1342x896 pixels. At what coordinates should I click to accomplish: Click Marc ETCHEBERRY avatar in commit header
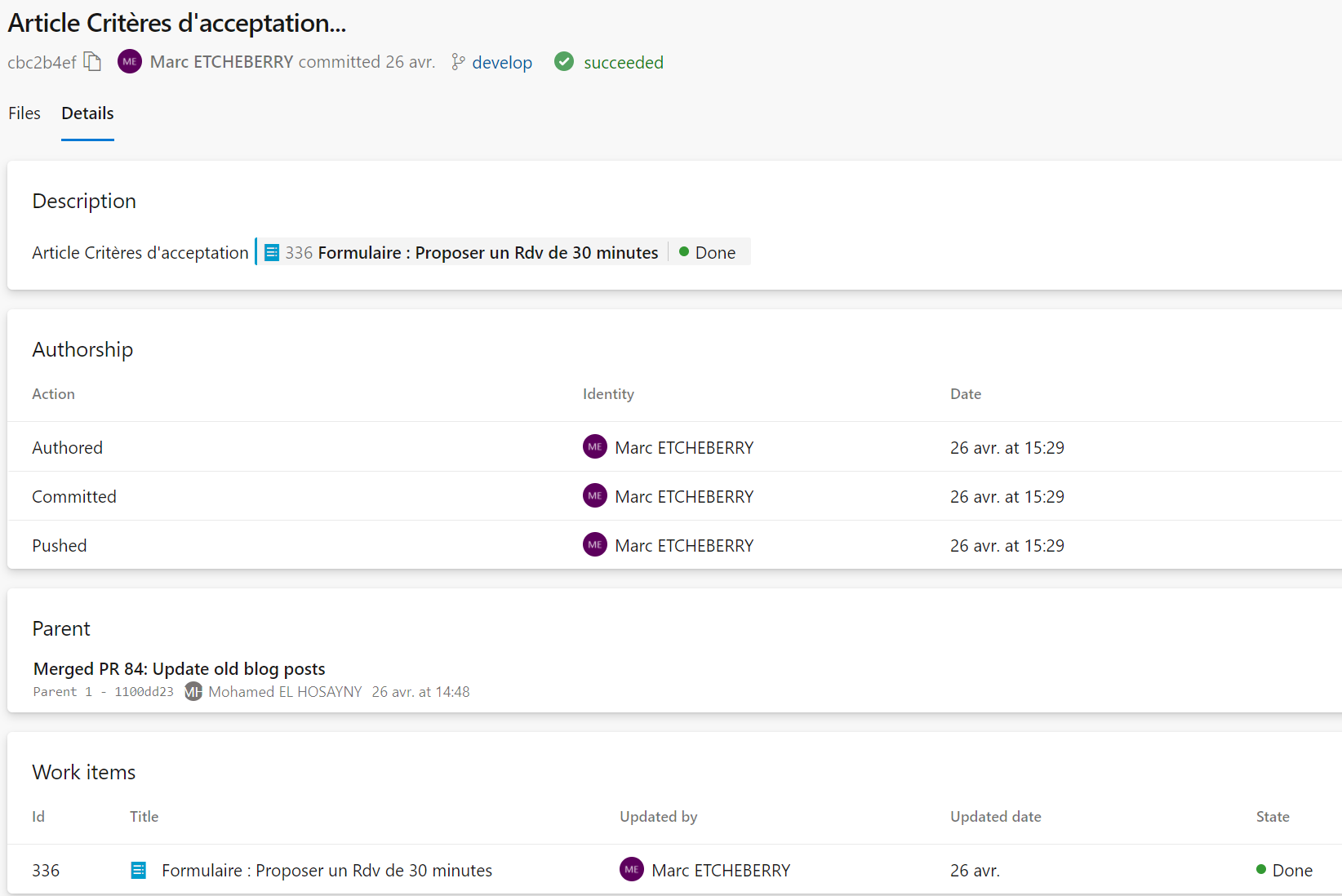pos(130,62)
